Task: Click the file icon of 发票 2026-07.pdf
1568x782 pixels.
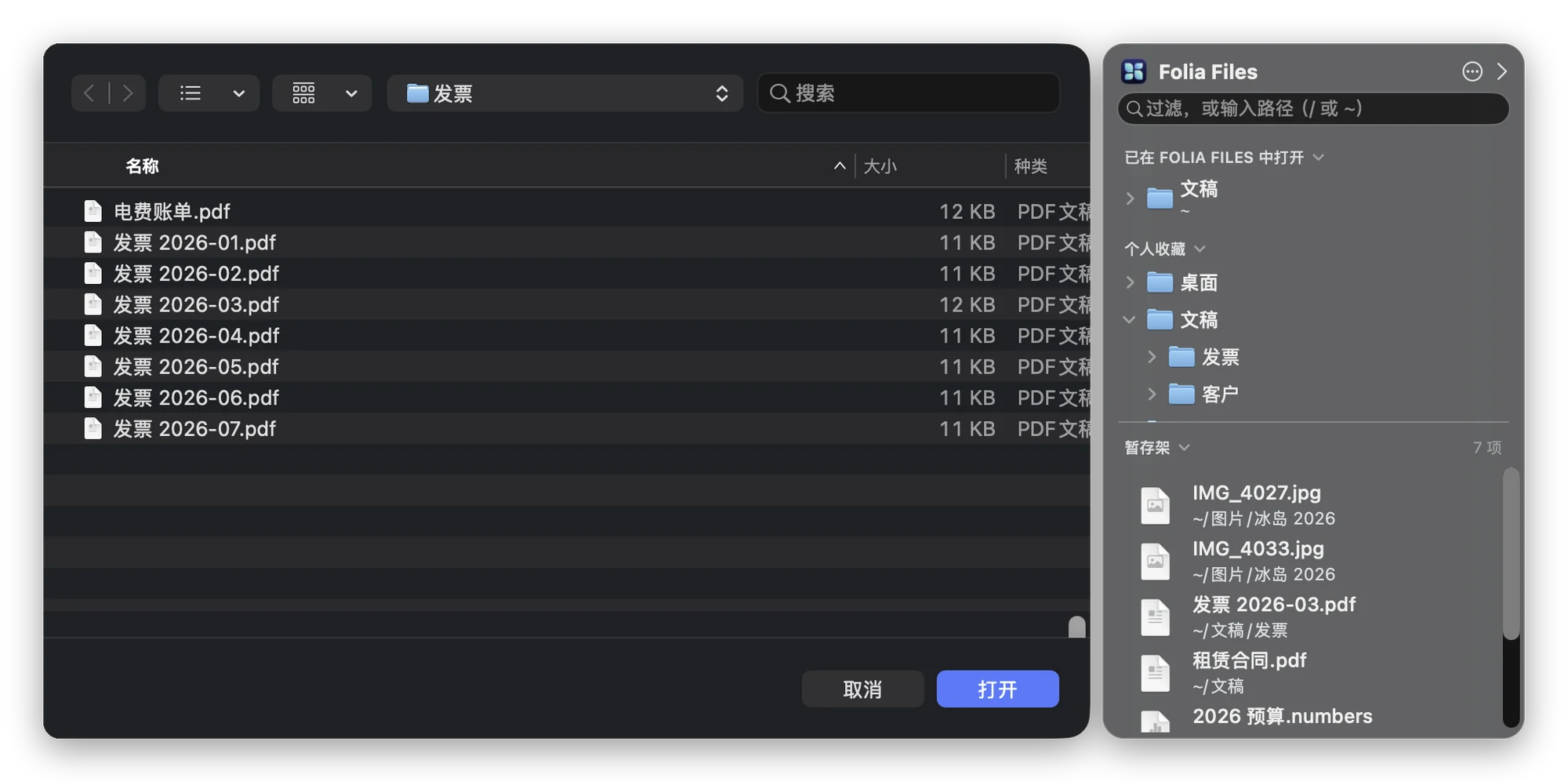Action: click(93, 428)
